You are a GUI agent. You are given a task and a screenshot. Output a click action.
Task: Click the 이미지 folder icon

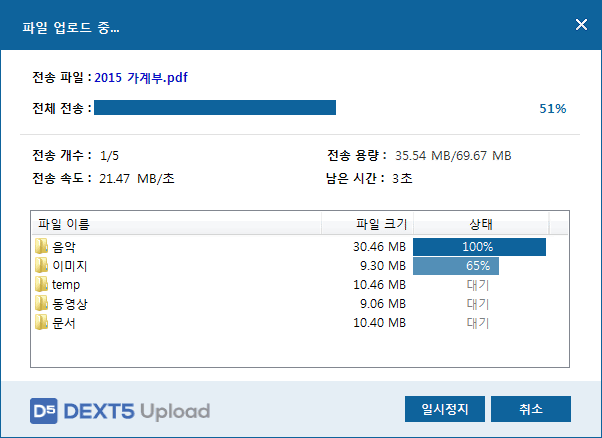(x=41, y=266)
